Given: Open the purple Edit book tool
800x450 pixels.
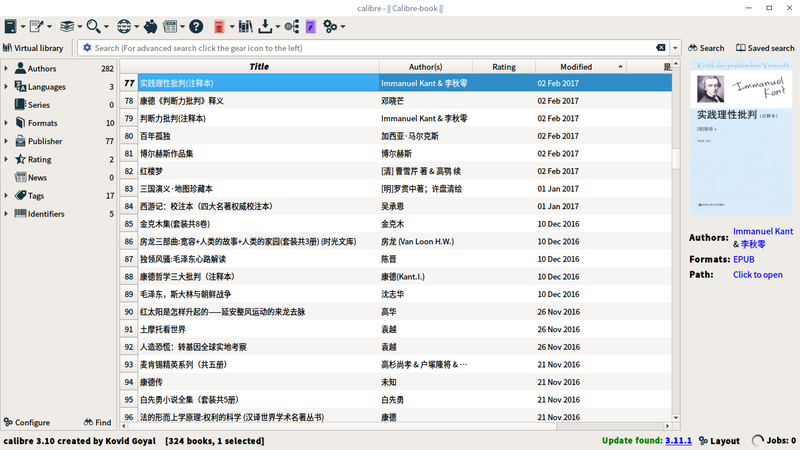Looking at the screenshot, I should 312,25.
